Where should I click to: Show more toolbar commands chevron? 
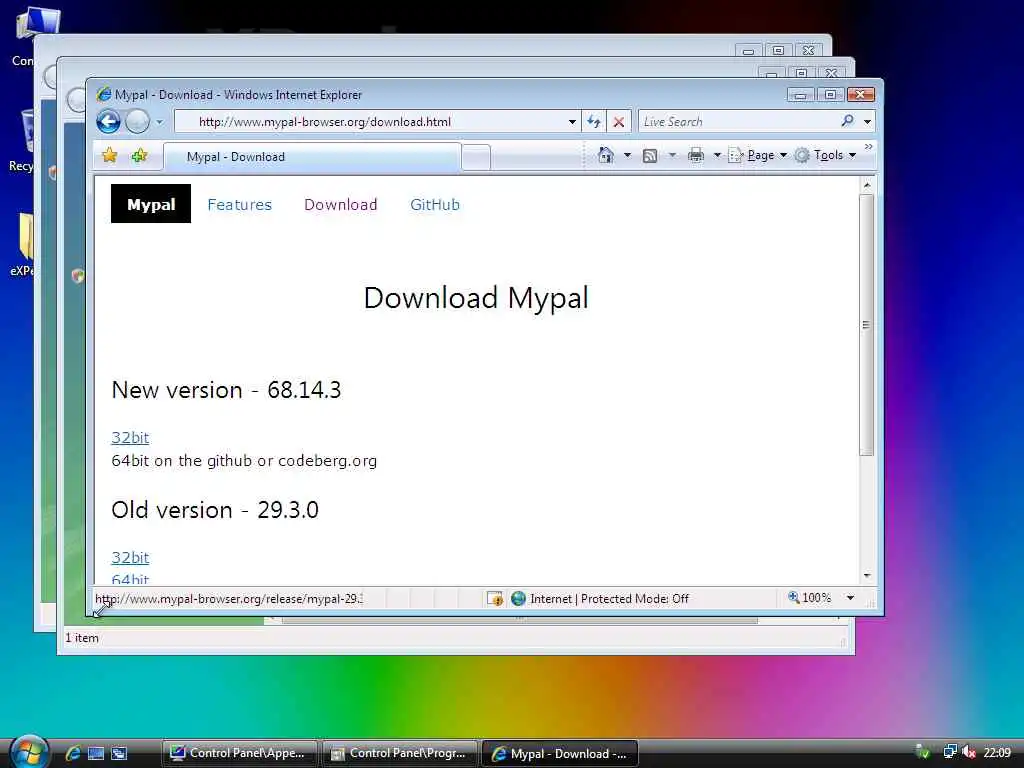click(869, 147)
